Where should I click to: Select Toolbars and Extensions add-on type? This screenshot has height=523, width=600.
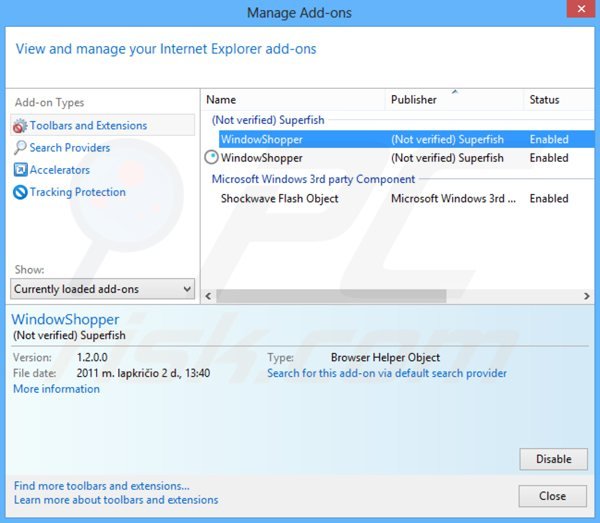103,125
